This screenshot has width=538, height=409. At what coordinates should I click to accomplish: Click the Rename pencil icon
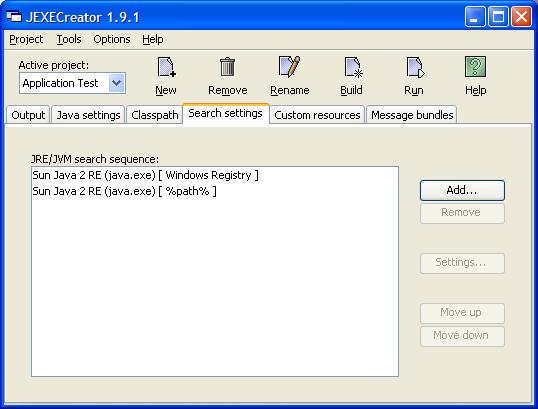[290, 67]
